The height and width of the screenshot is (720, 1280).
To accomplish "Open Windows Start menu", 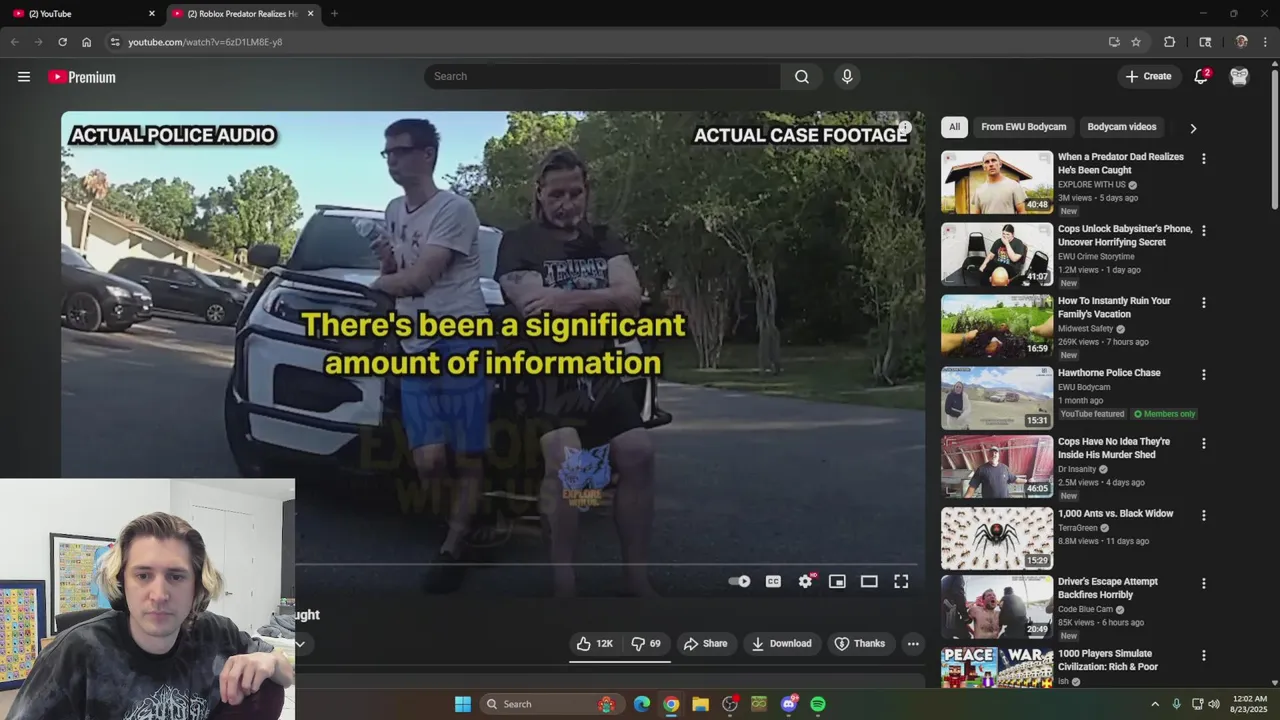I will [x=463, y=704].
